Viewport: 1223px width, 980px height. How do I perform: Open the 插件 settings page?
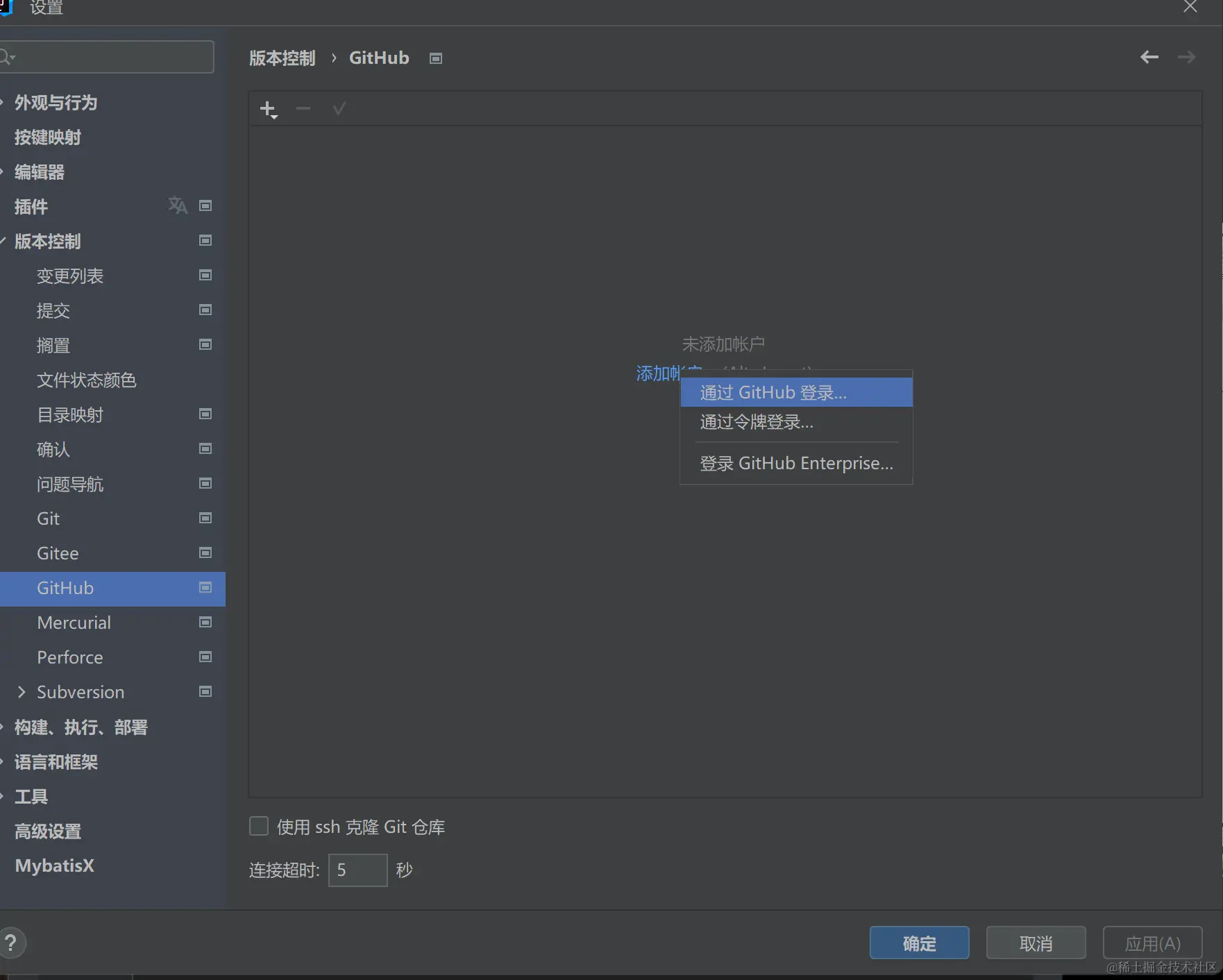(x=31, y=206)
